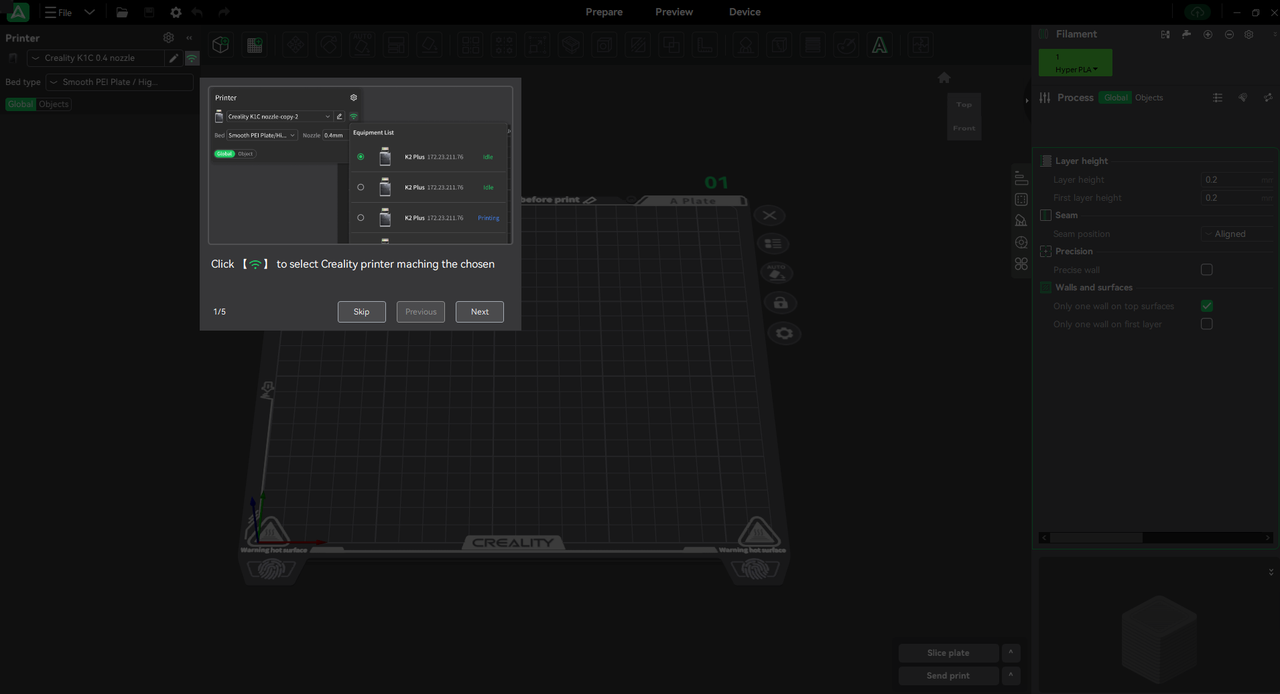Switch Printer panel to Global mode
This screenshot has height=694, width=1280.
click(x=20, y=104)
